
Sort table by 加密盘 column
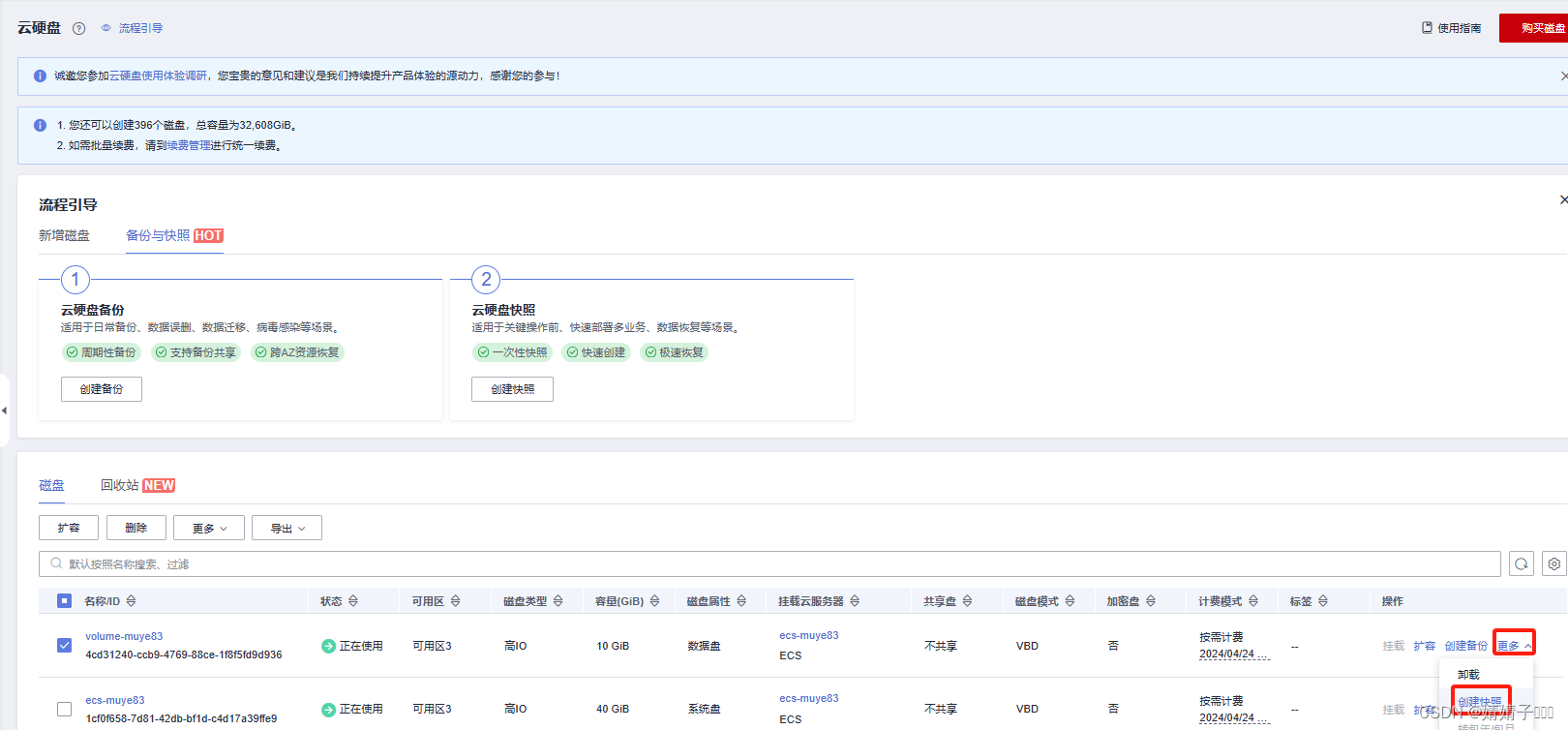click(1151, 601)
